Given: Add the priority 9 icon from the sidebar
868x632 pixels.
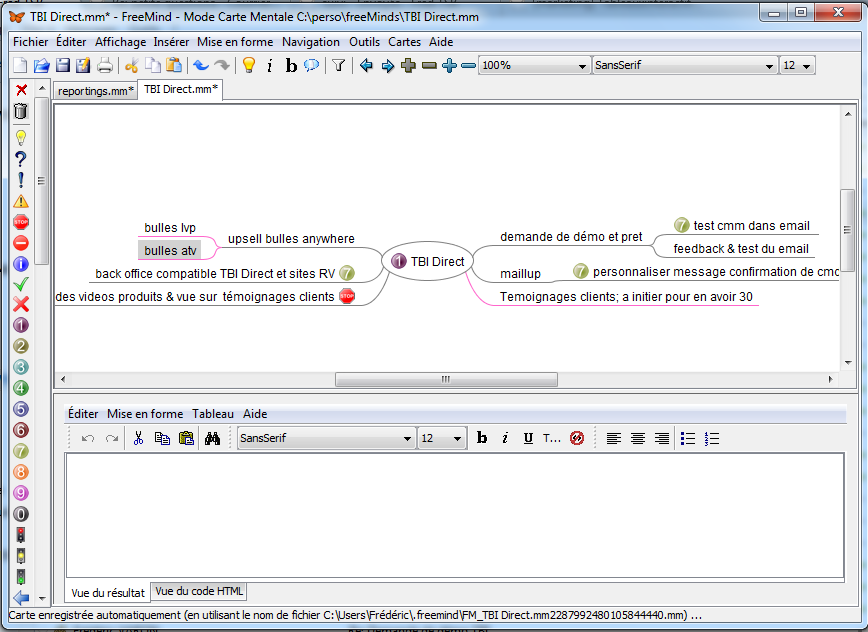Looking at the screenshot, I should click(20, 493).
